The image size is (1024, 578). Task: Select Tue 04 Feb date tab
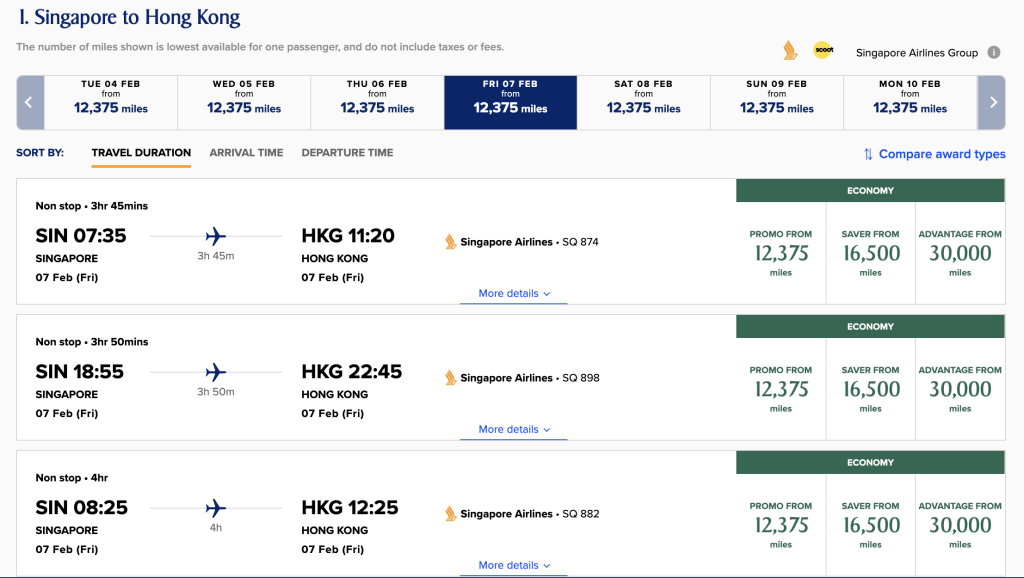click(x=111, y=103)
